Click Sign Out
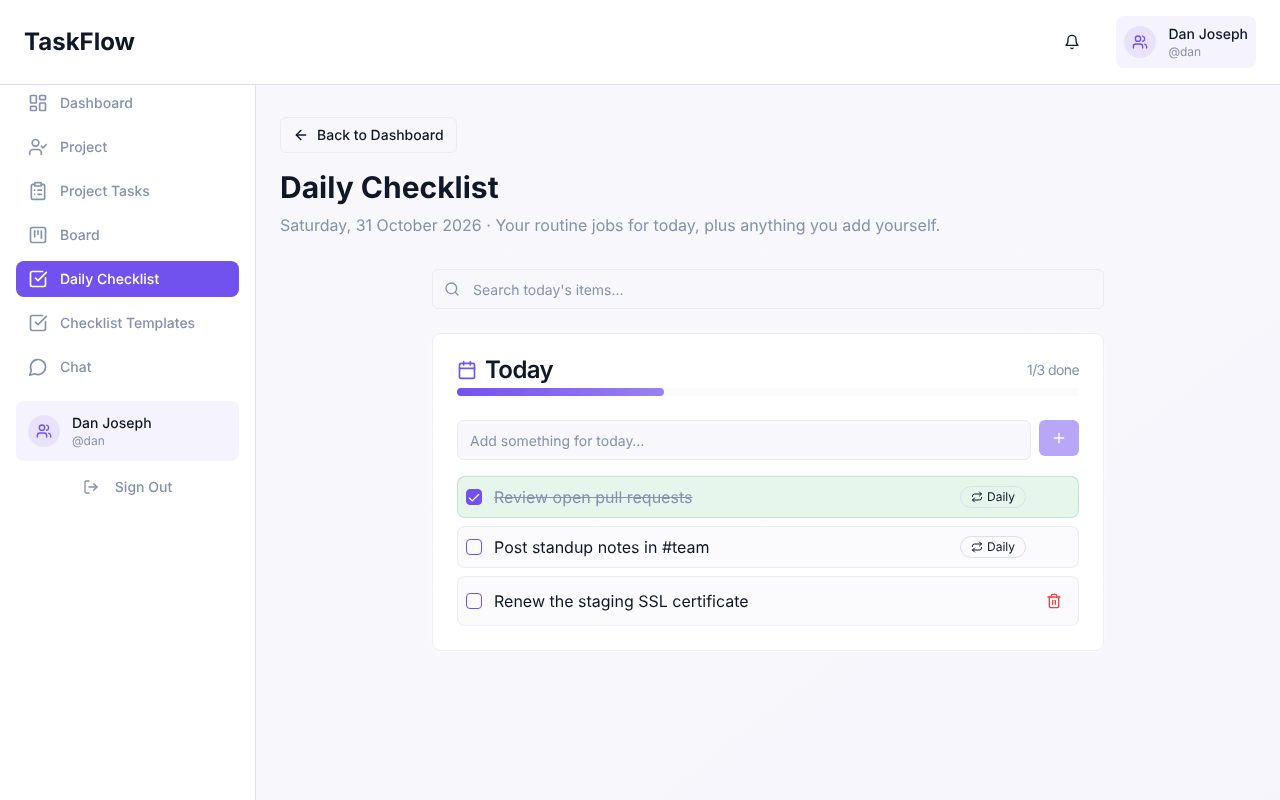Viewport: 1280px width, 800px height. pos(127,487)
